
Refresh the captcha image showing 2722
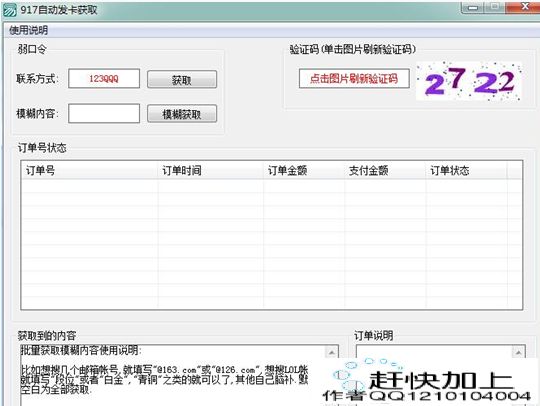(469, 81)
